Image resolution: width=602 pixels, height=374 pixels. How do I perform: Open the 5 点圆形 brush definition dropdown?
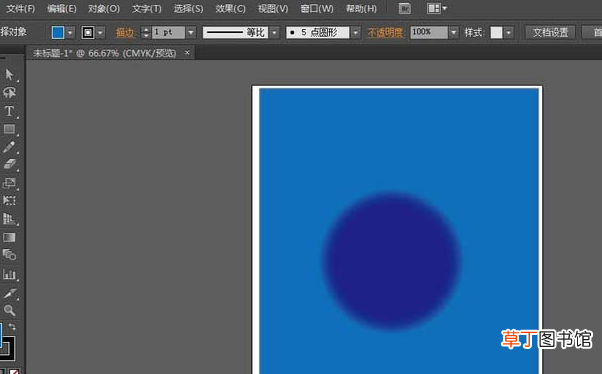[356, 33]
